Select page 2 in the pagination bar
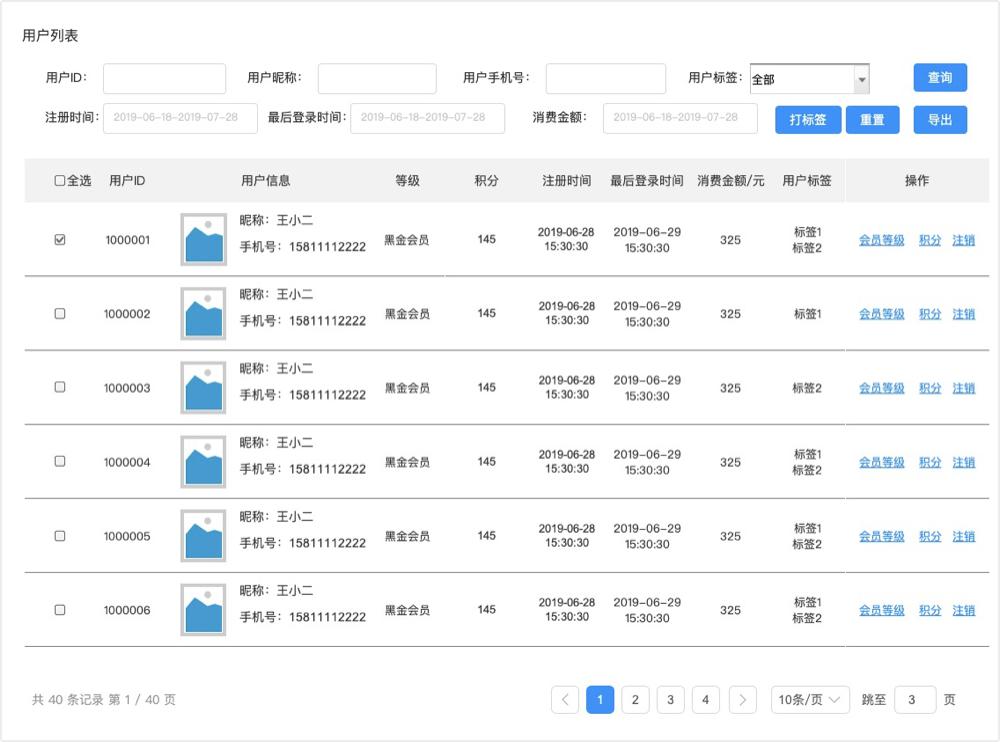 coord(635,700)
